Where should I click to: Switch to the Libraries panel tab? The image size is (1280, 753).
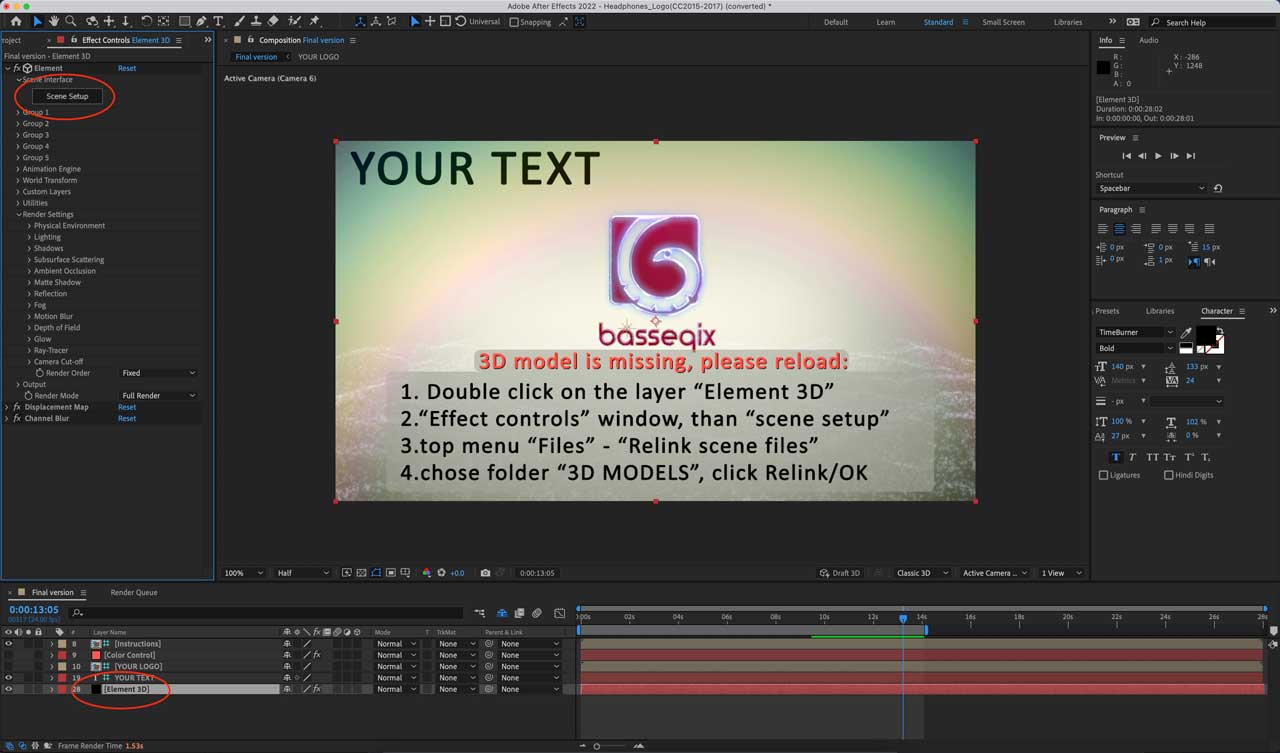click(1160, 311)
